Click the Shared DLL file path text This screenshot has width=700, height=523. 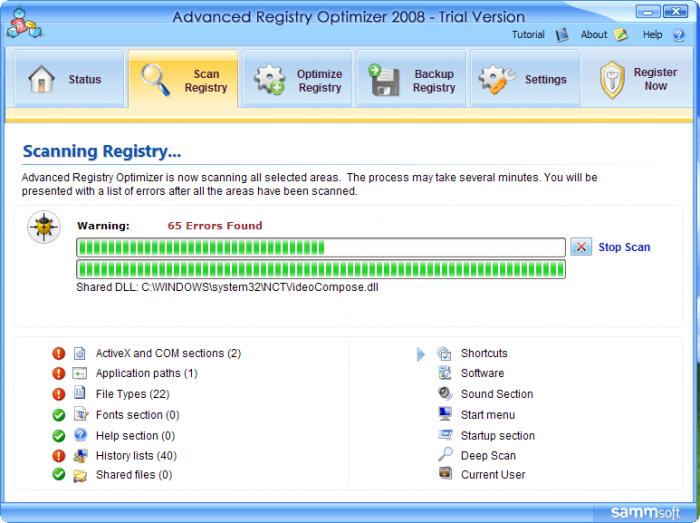coord(227,287)
